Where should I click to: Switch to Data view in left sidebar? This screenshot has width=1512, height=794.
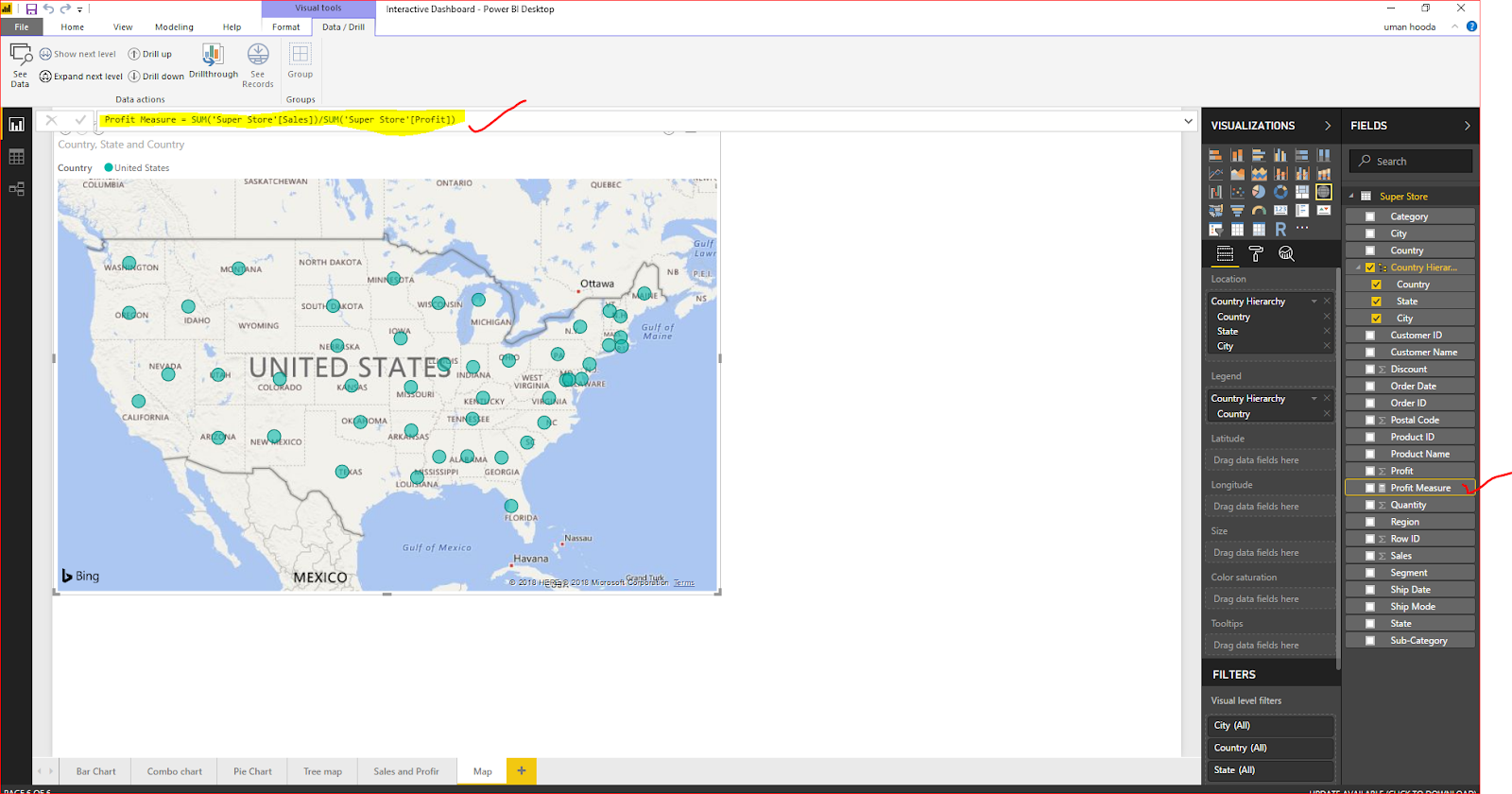(x=16, y=157)
